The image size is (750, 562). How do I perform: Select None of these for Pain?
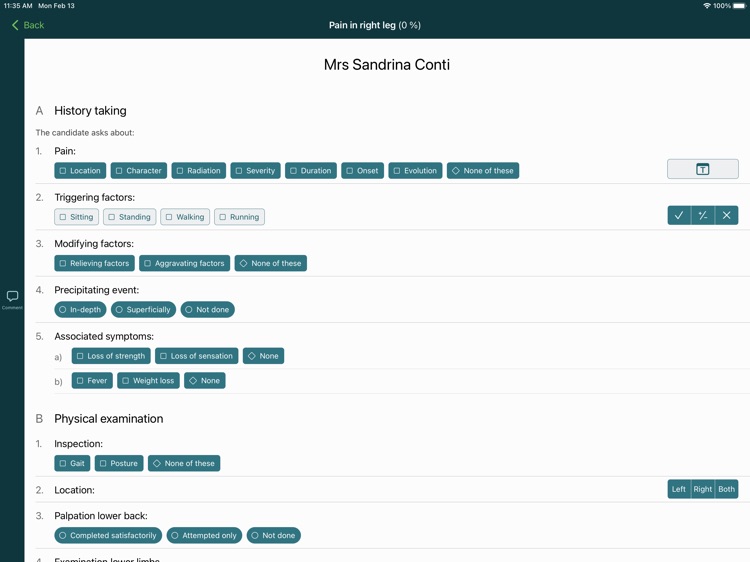[483, 171]
